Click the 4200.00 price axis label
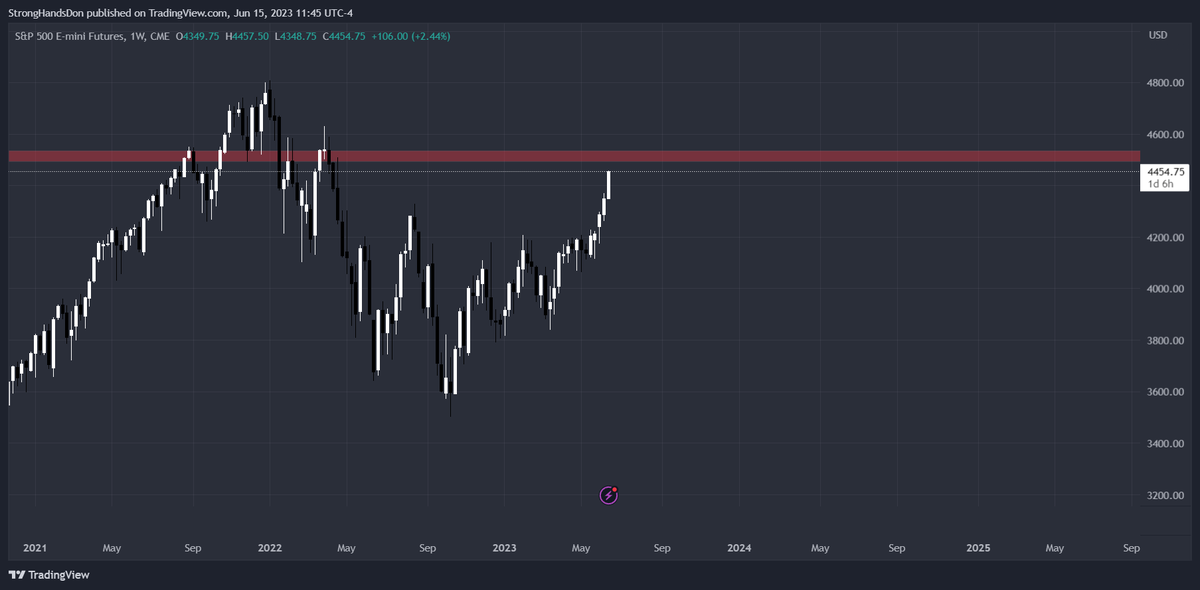The width and height of the screenshot is (1200, 590). (1166, 238)
